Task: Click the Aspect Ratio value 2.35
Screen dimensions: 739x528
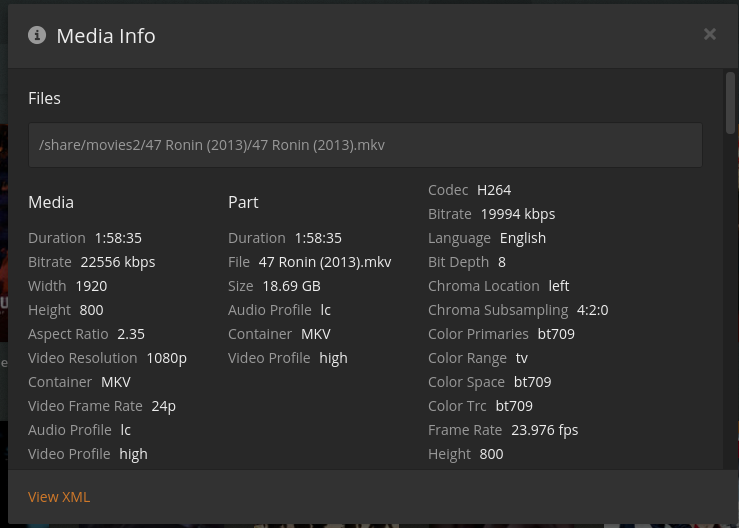Action: 131,334
